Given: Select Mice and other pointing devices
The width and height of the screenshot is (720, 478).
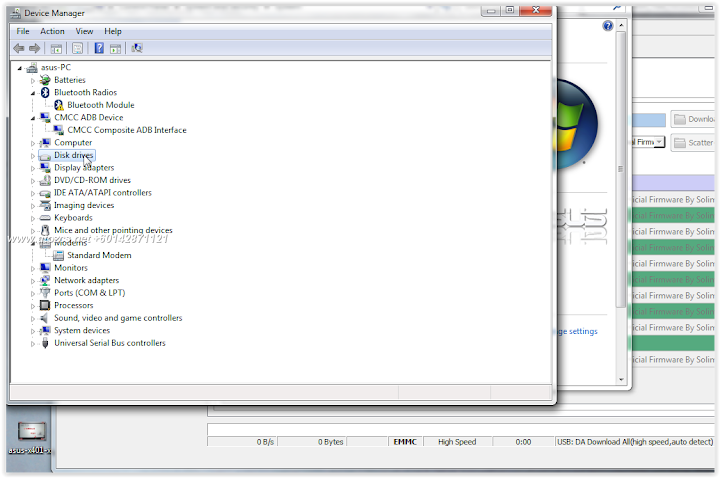Looking at the screenshot, I should pyautogui.click(x=113, y=230).
